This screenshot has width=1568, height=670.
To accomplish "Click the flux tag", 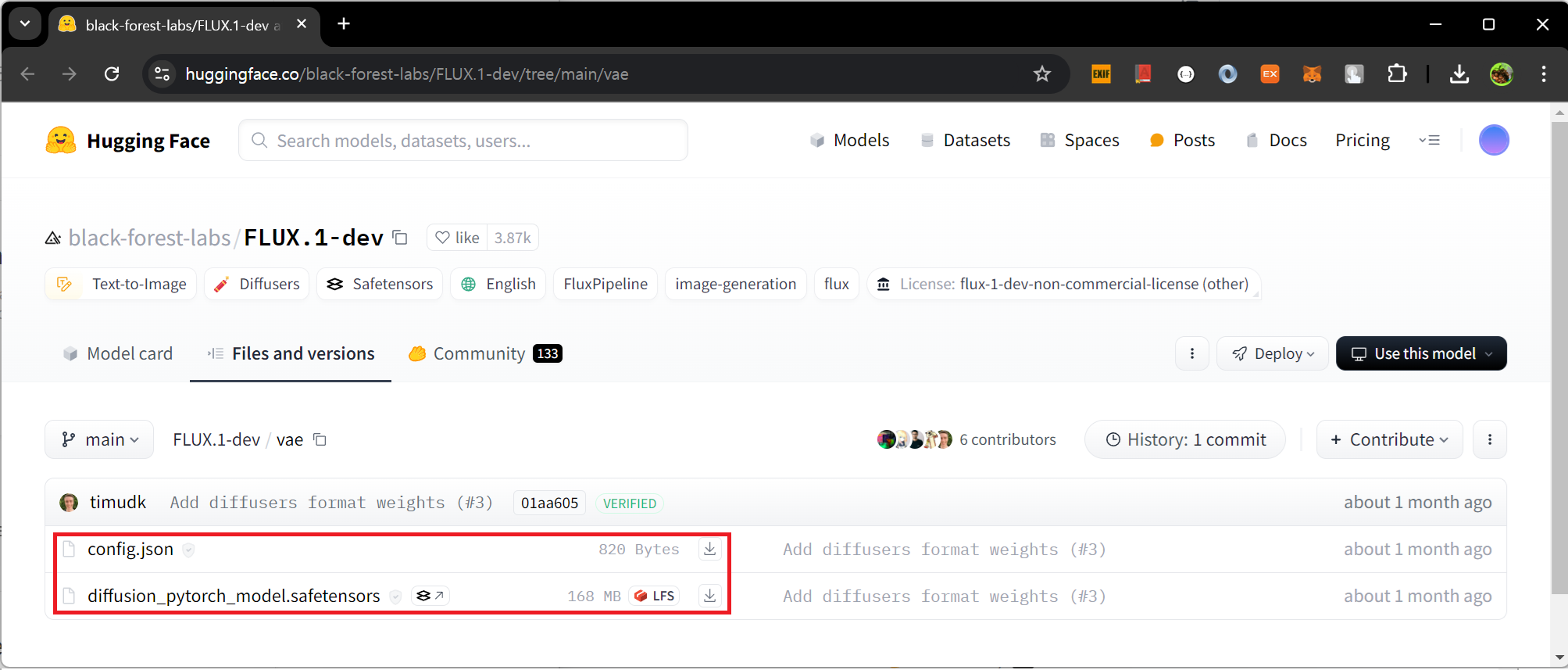I will [x=837, y=284].
